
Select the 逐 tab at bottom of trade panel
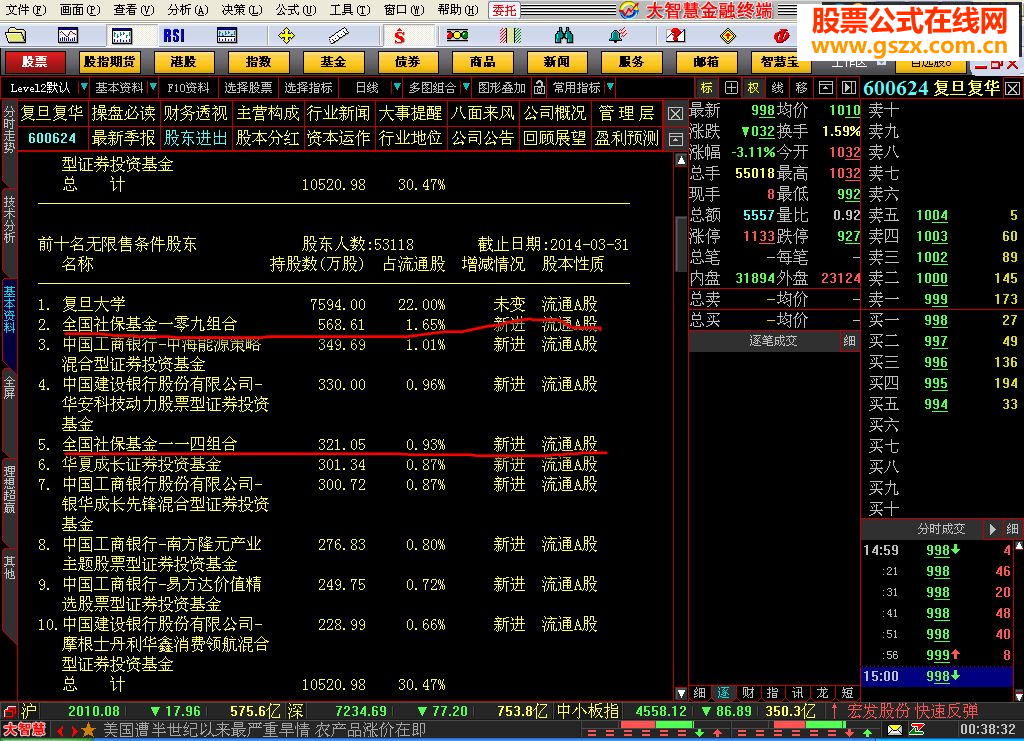[x=724, y=693]
